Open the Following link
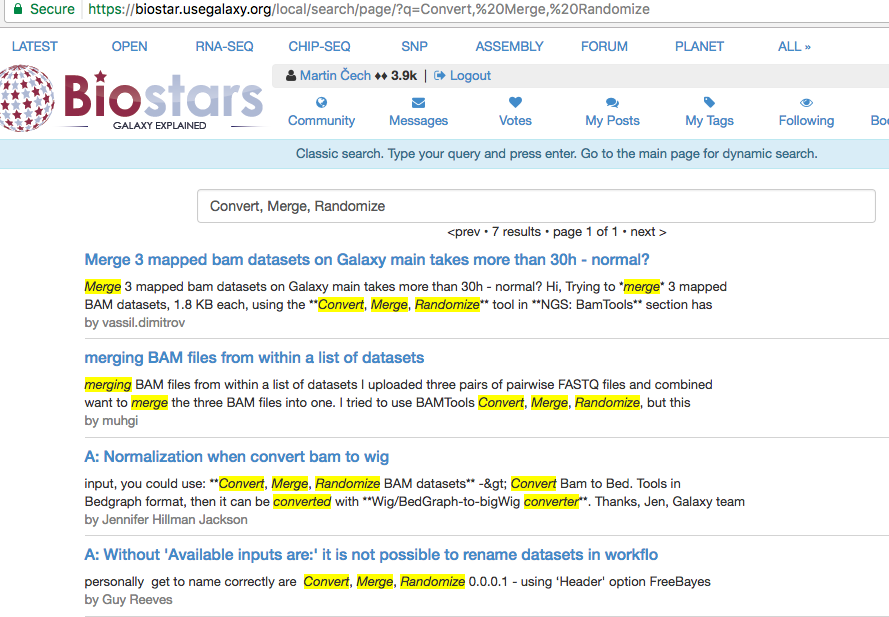This screenshot has height=617, width=889. point(806,120)
